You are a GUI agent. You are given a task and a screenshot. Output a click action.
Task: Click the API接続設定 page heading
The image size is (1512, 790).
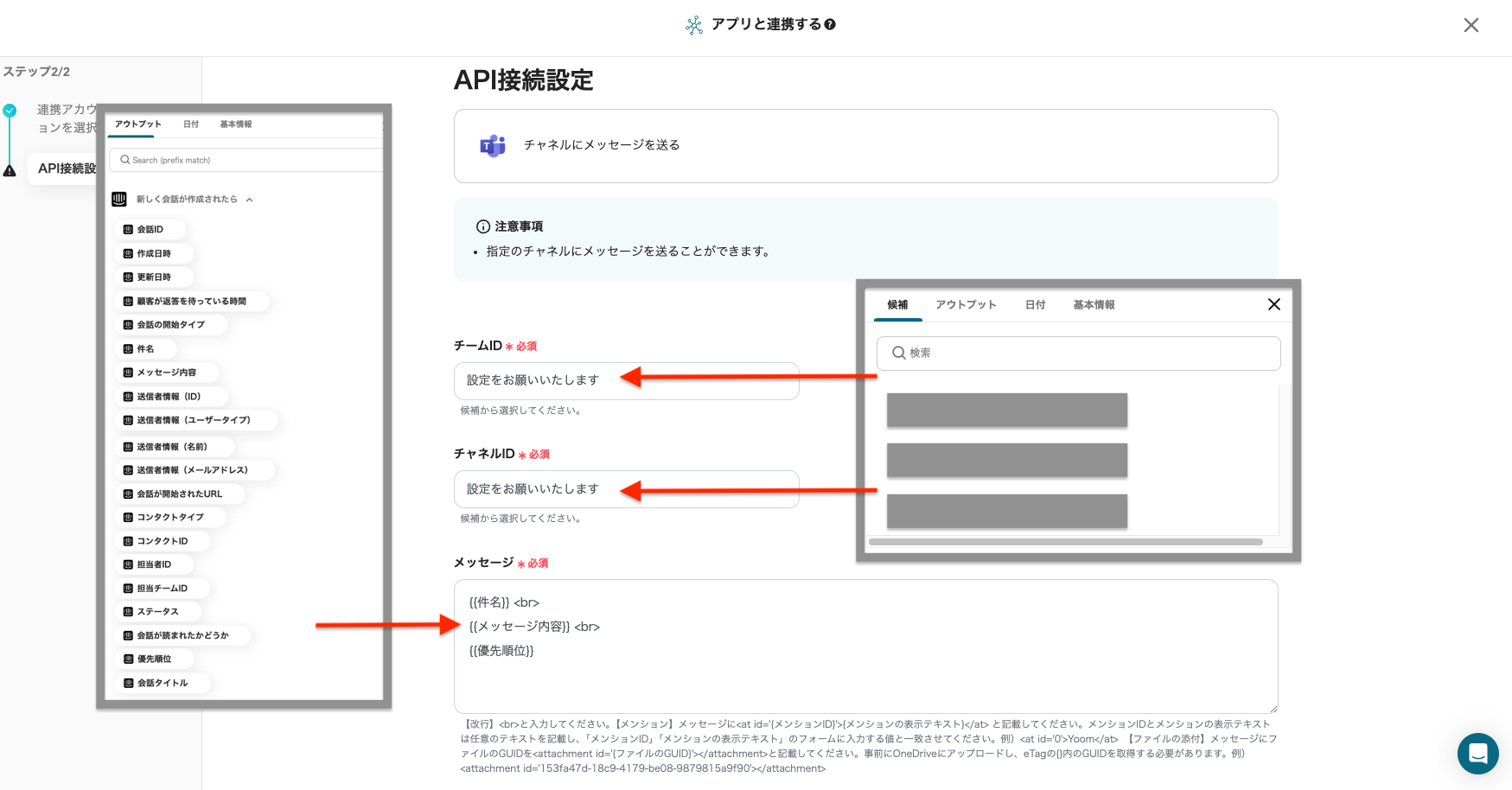click(524, 80)
